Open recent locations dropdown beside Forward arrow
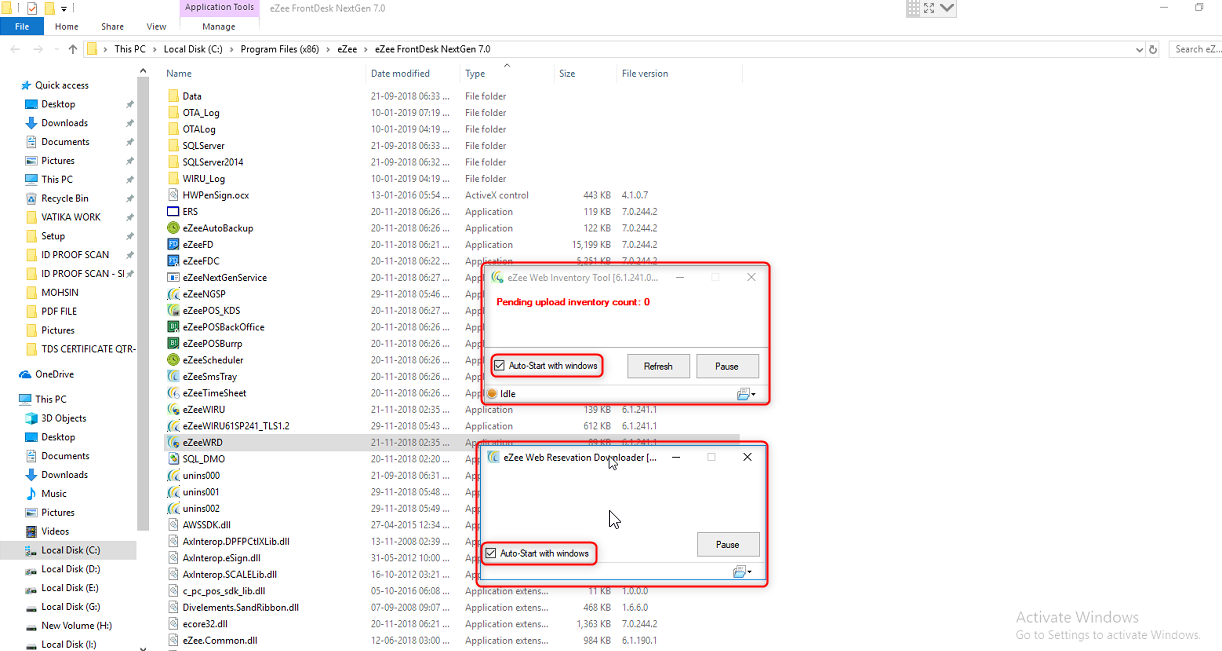This screenshot has height=651, width=1222. click(56, 49)
